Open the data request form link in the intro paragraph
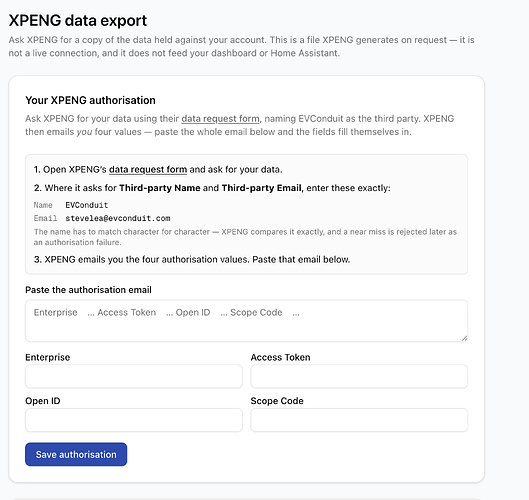This screenshot has width=529, height=500. (220, 119)
